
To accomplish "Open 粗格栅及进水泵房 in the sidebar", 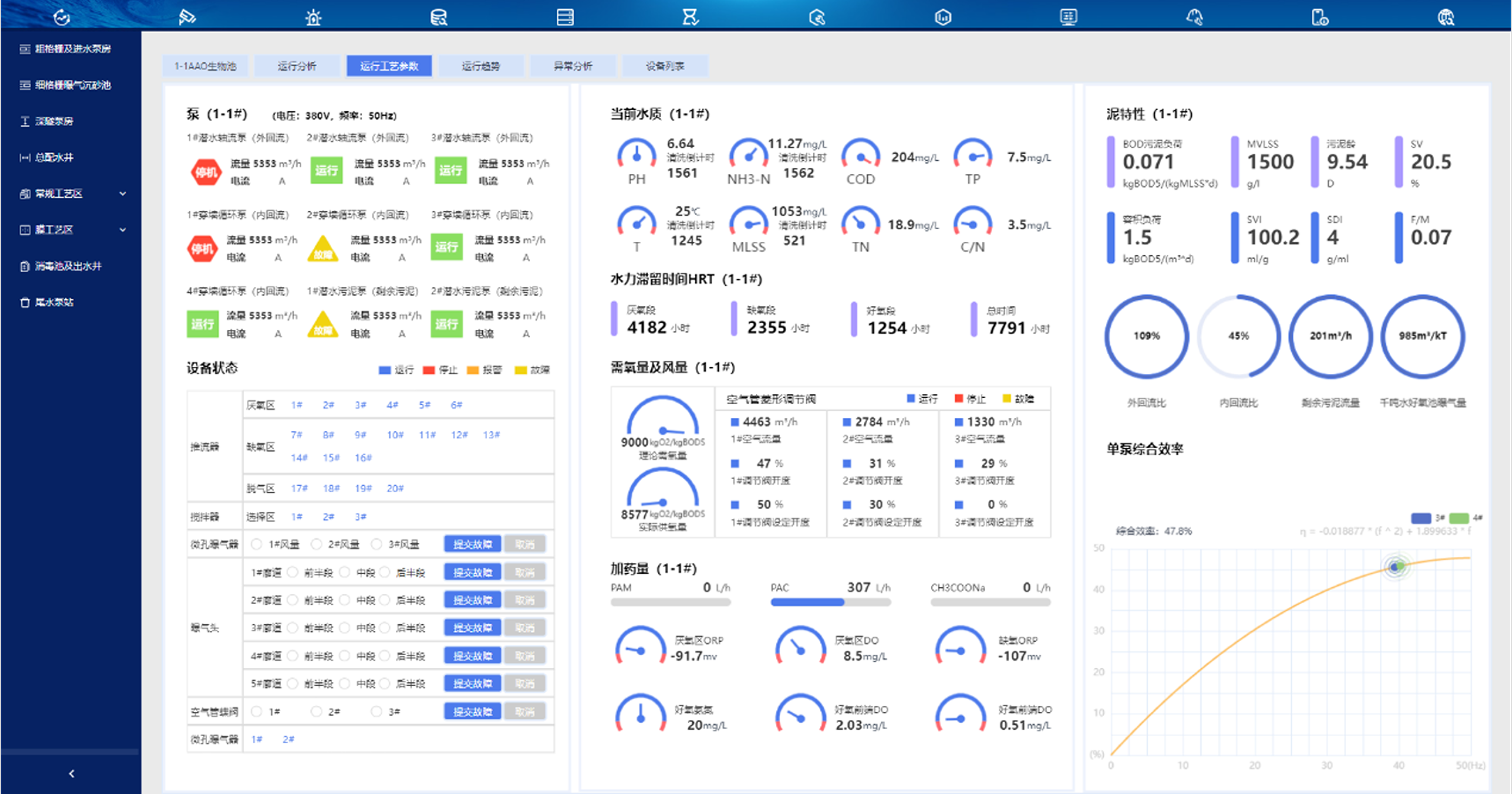I will coord(73,49).
